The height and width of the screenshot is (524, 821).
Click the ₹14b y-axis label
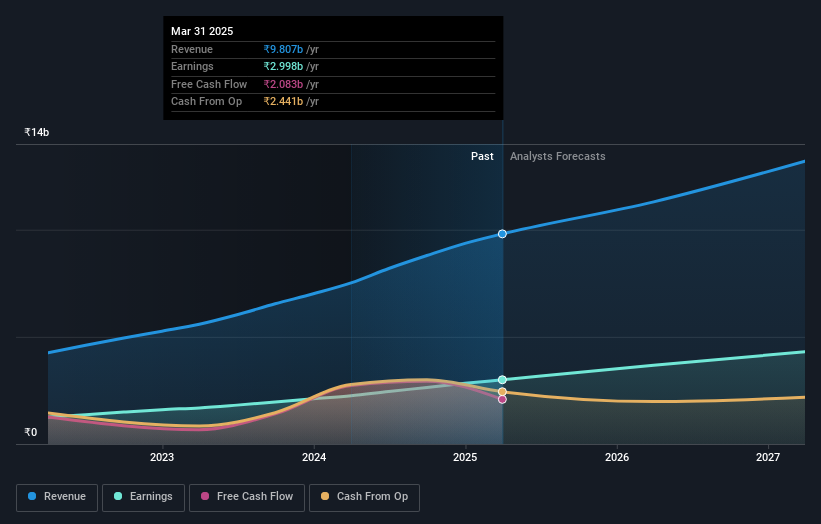[x=37, y=132]
